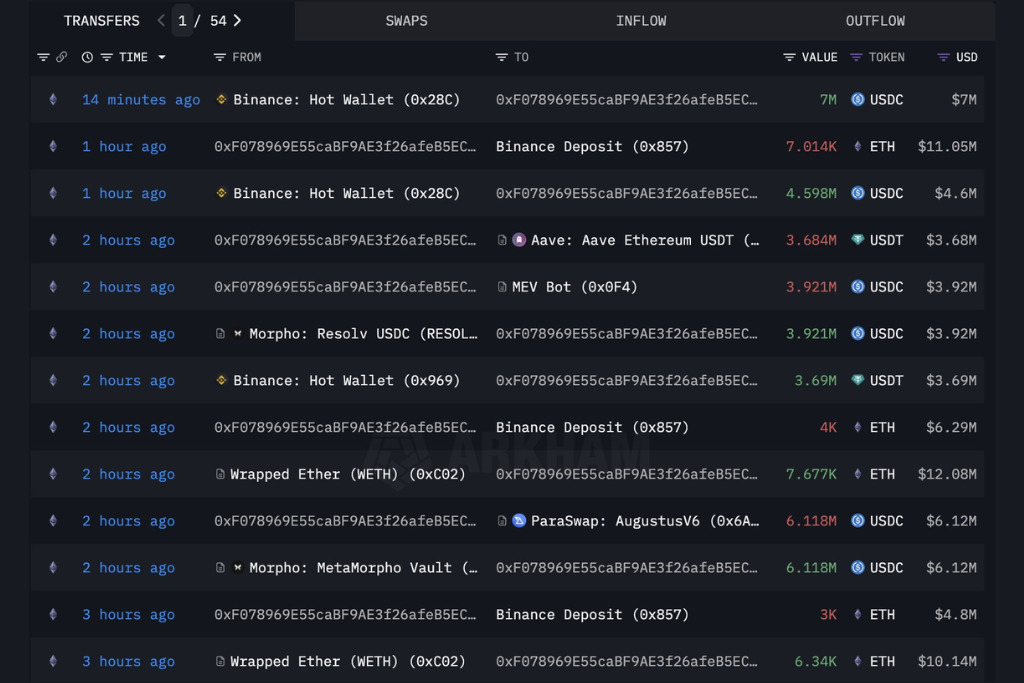
Task: Go to next transfers page
Action: pos(238,21)
